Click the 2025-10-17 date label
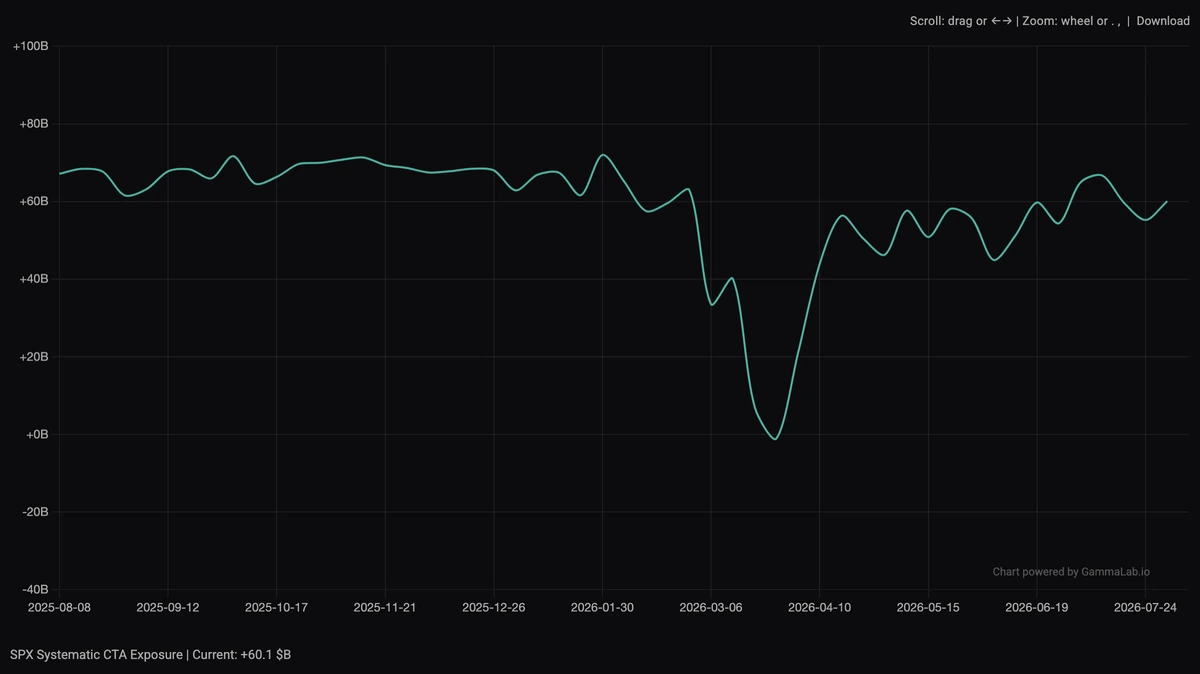The height and width of the screenshot is (674, 1200). click(x=276, y=607)
